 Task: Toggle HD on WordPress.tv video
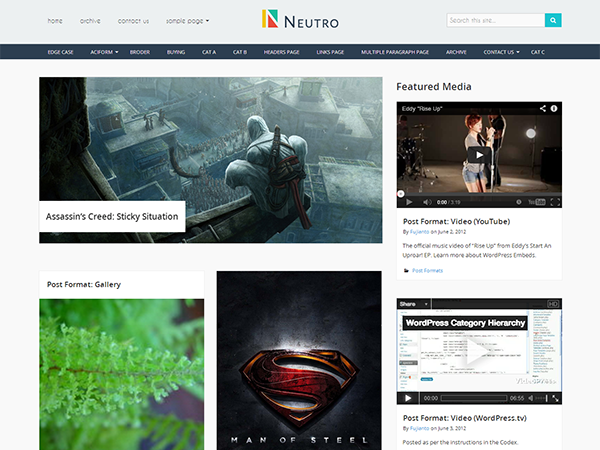553,303
